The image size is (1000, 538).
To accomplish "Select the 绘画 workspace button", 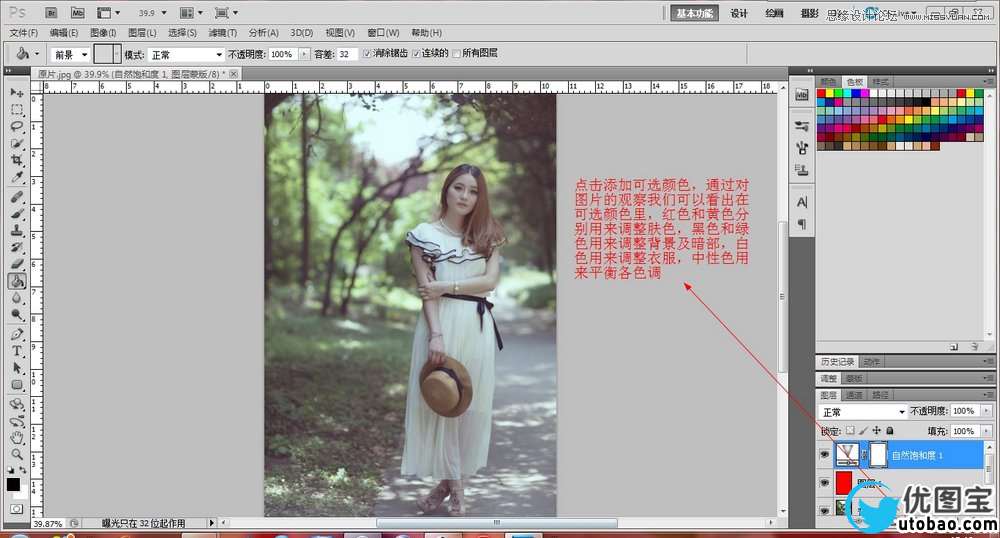I will (x=774, y=13).
